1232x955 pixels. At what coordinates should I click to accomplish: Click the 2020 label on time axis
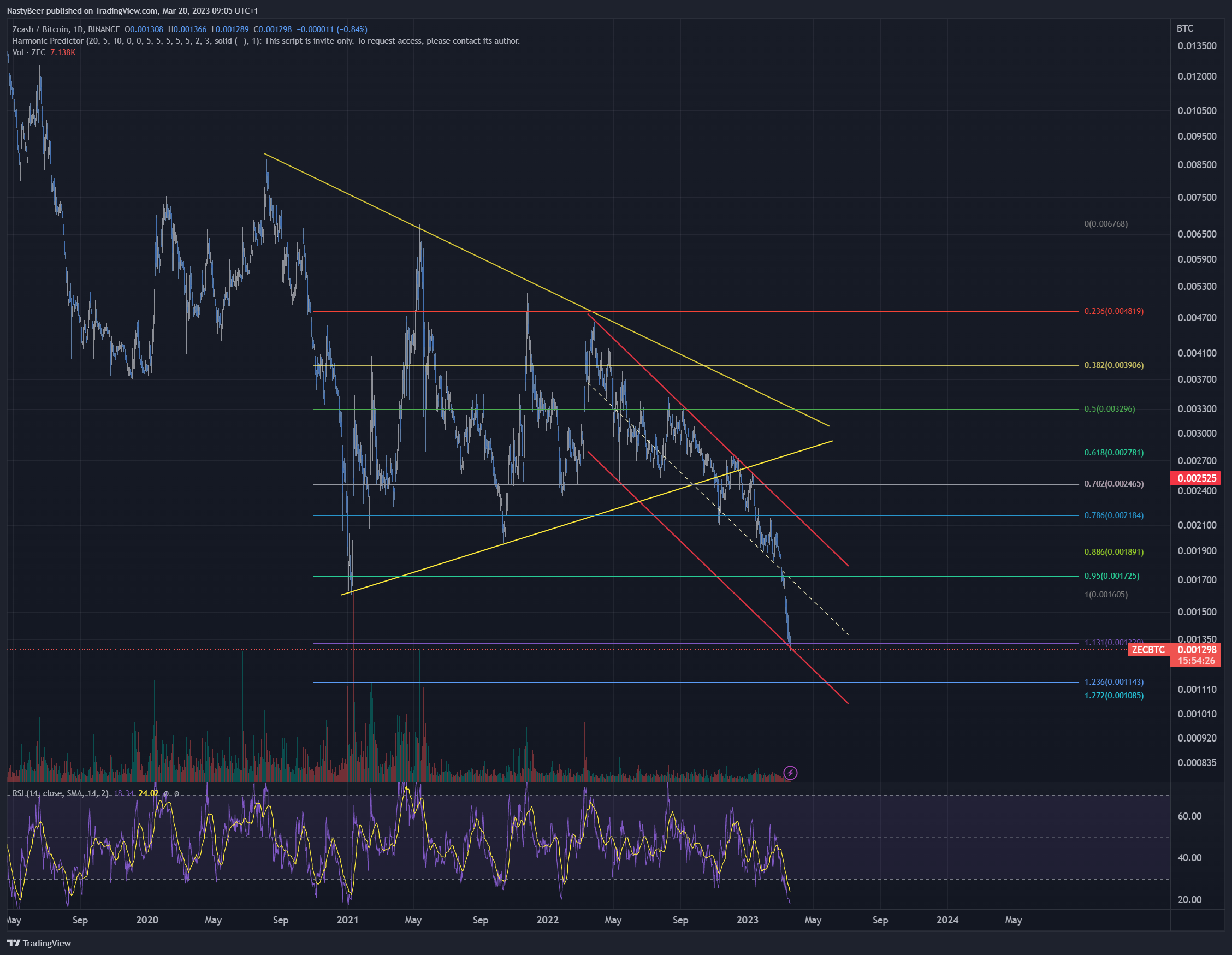[147, 920]
